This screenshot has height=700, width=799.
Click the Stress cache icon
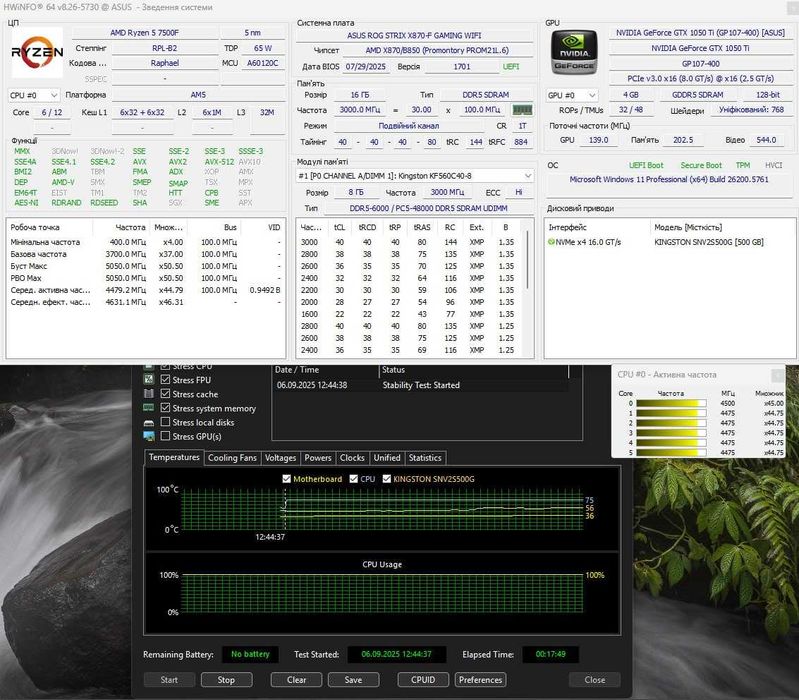149,394
